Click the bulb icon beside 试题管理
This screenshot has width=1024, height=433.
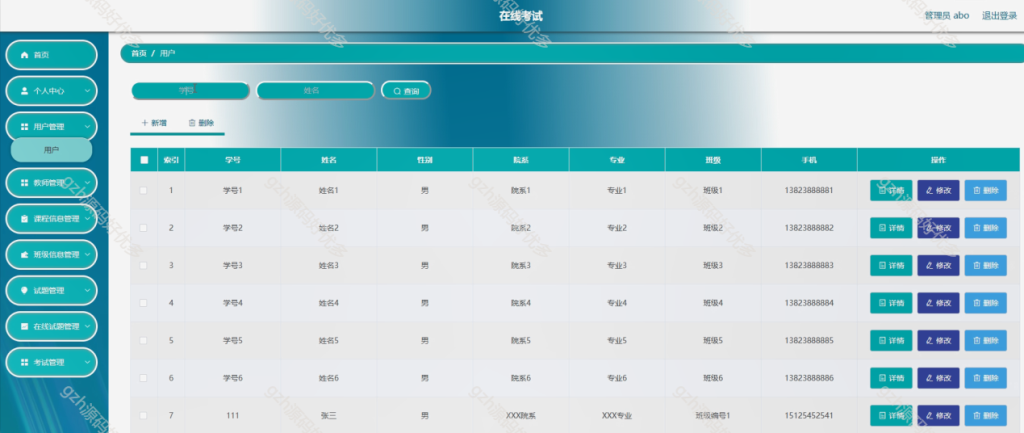point(25,290)
